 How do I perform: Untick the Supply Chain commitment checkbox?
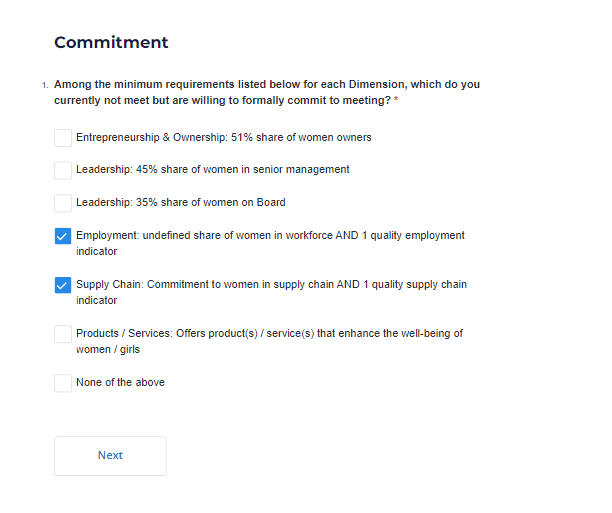63,285
